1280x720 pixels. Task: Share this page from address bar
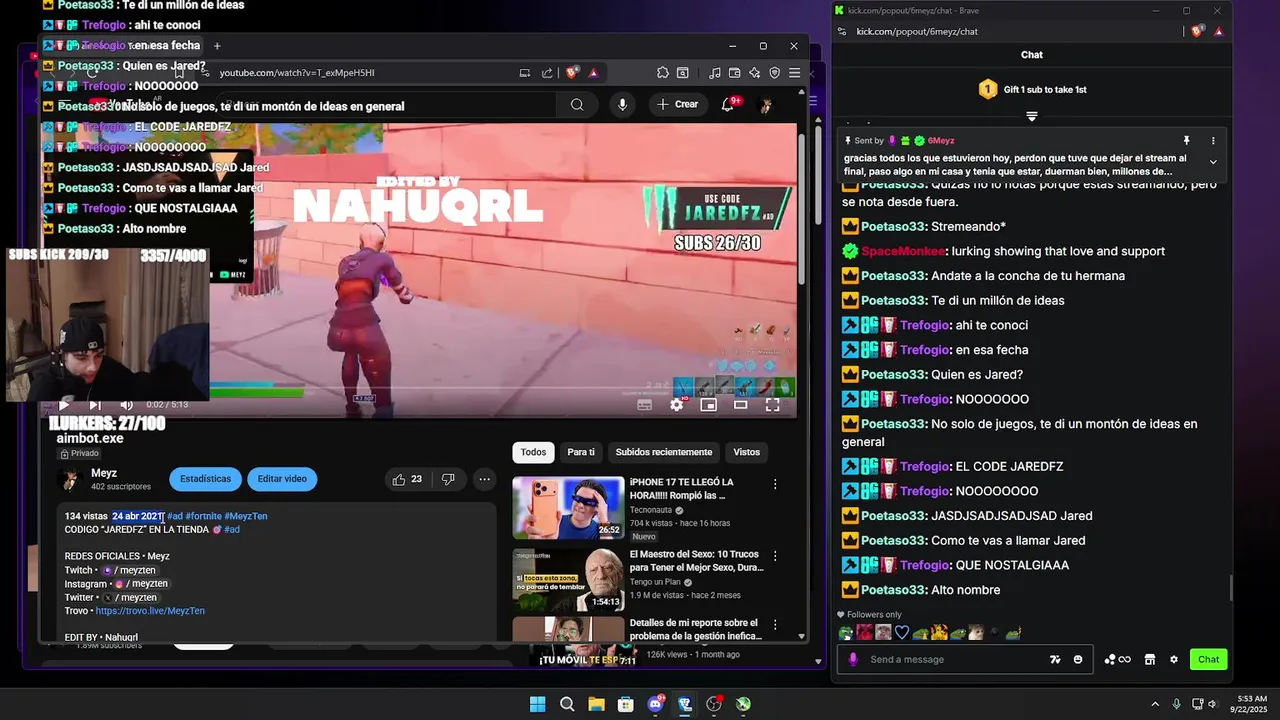[547, 73]
